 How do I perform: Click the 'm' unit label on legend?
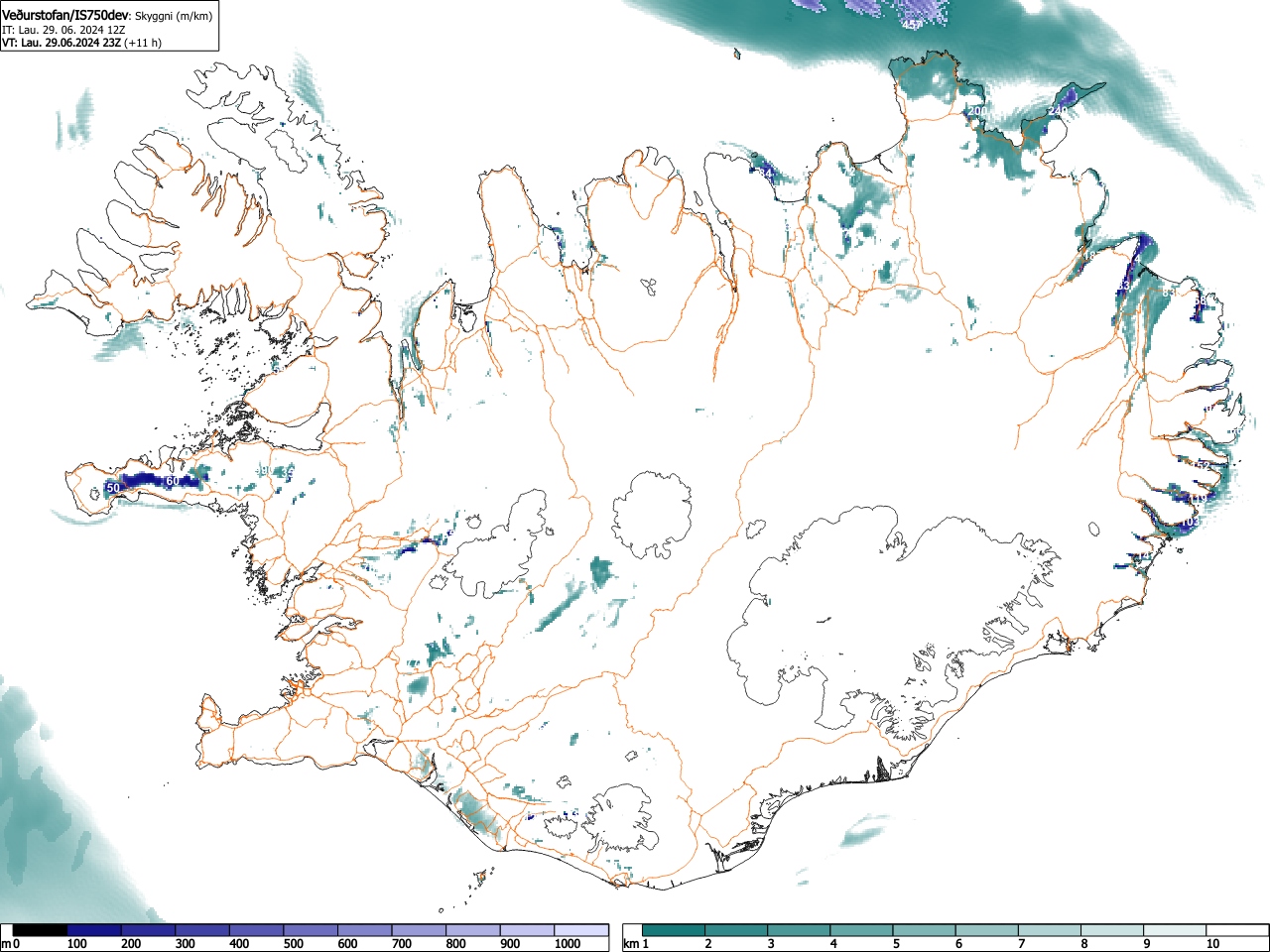click(x=7, y=944)
